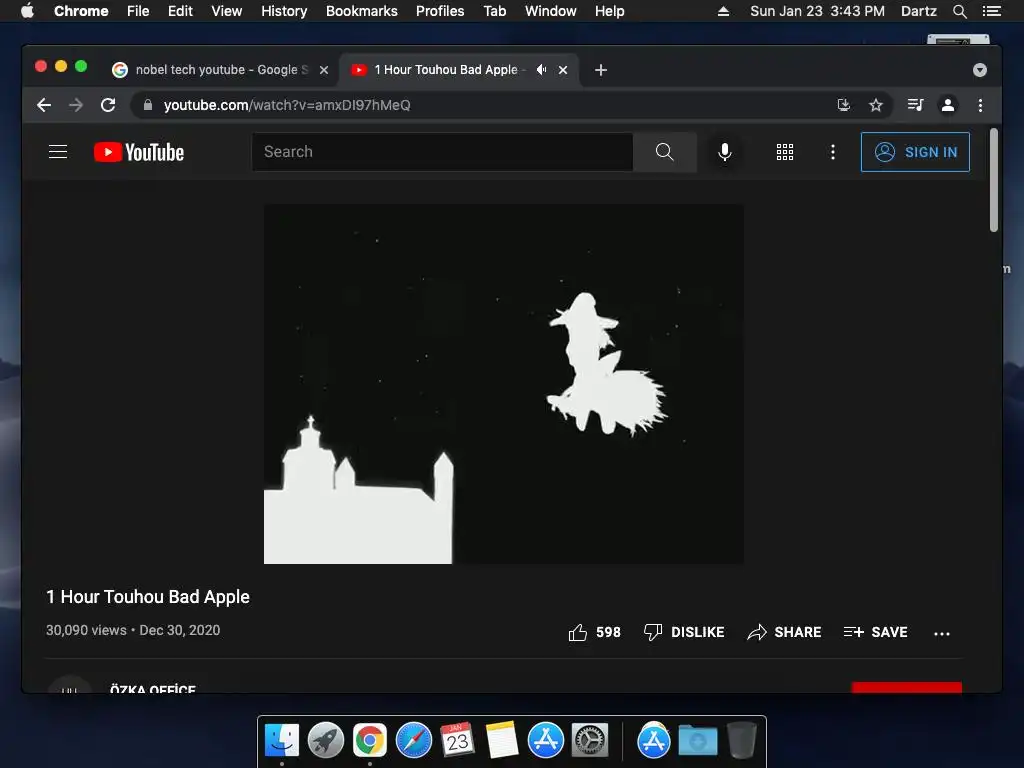Go back in Chrome
Viewport: 1024px width, 768px height.
(44, 105)
